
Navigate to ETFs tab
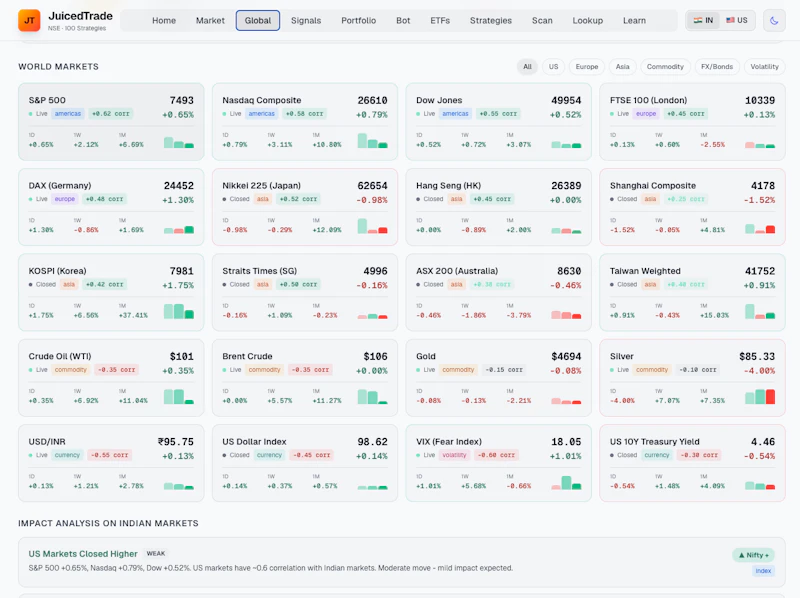[440, 20]
